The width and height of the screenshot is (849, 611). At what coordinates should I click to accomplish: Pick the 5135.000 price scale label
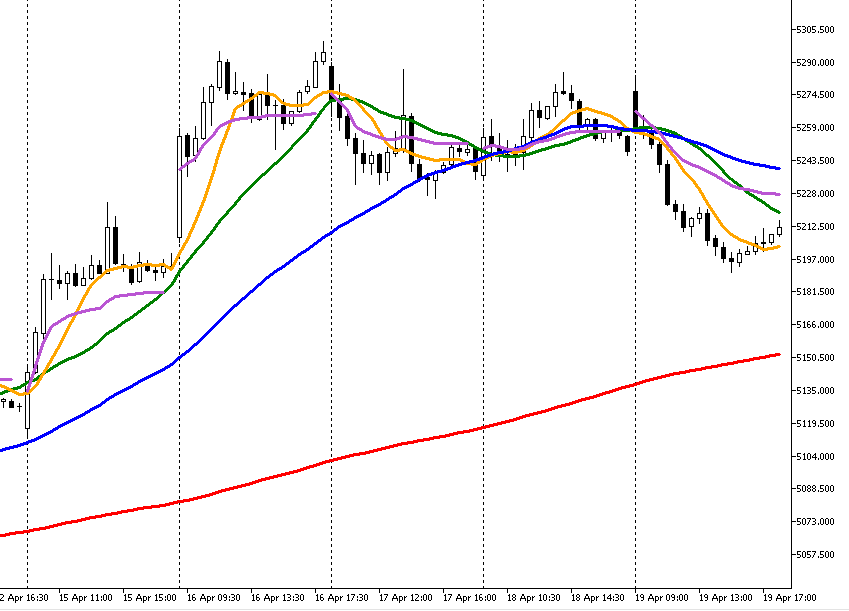[x=815, y=391]
